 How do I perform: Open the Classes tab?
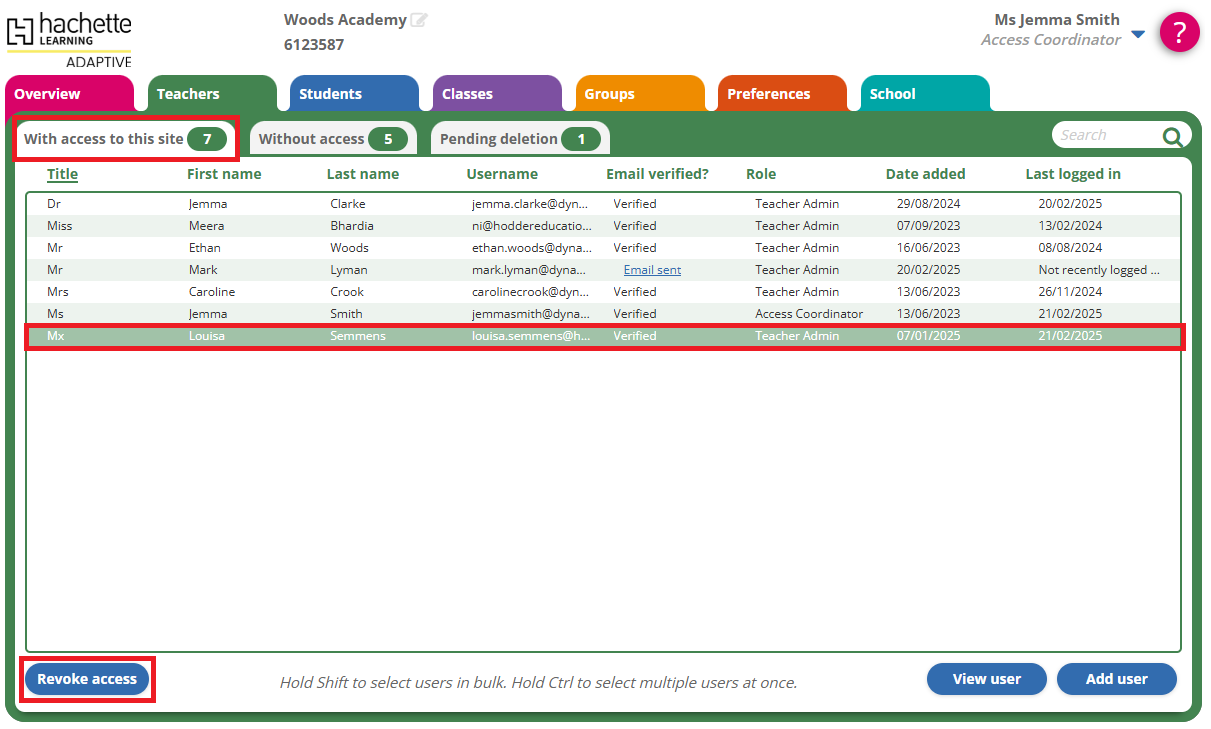coord(467,94)
